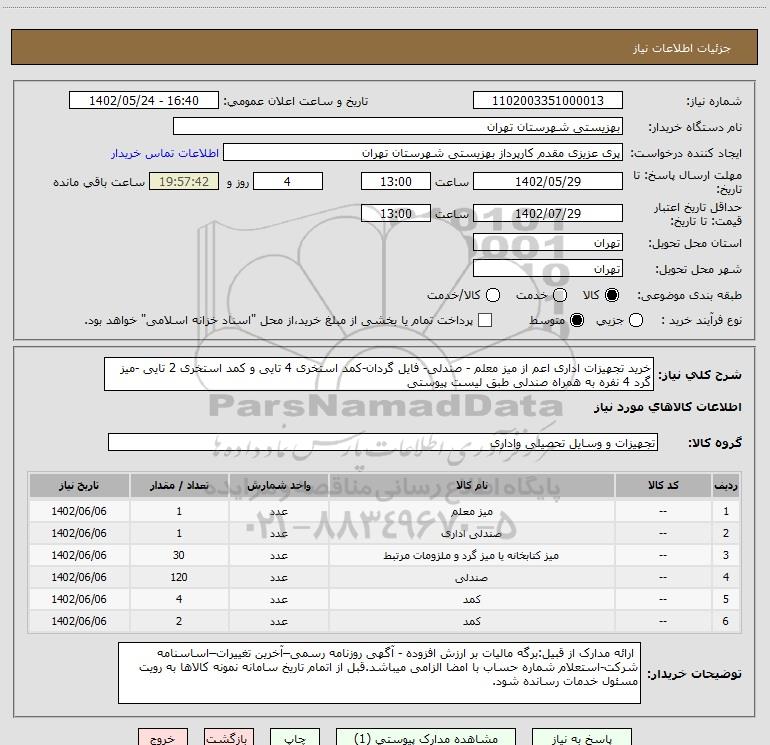
Task: Click the date cell in row 1
Action: (79, 511)
